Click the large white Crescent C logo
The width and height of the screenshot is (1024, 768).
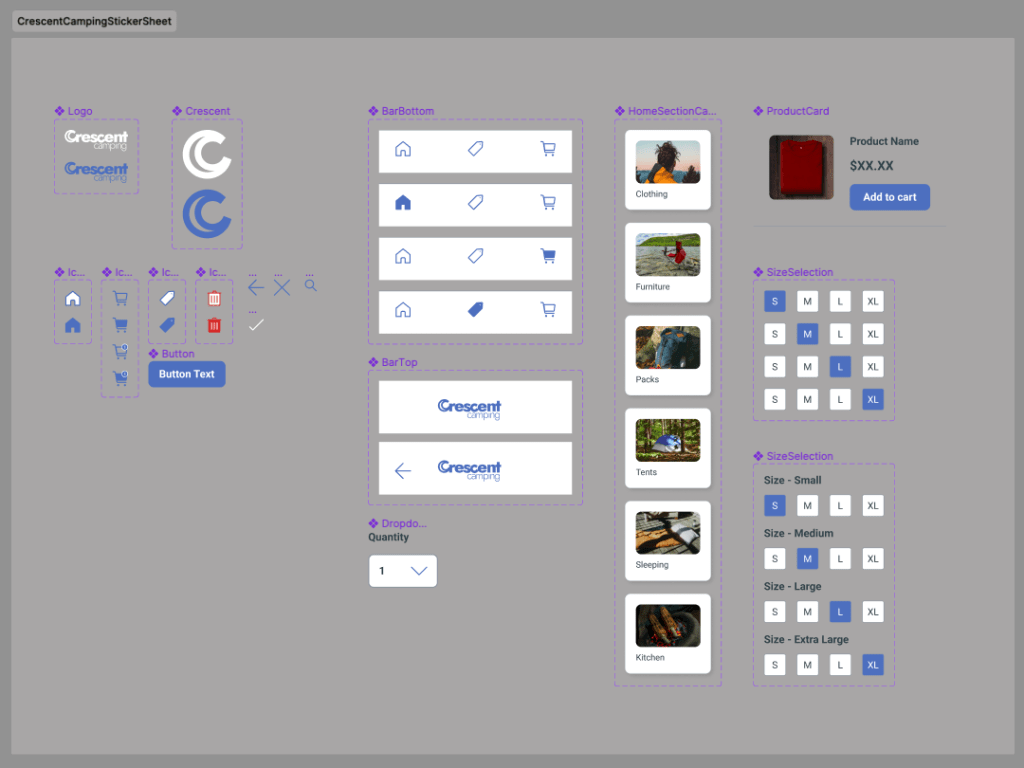point(207,155)
